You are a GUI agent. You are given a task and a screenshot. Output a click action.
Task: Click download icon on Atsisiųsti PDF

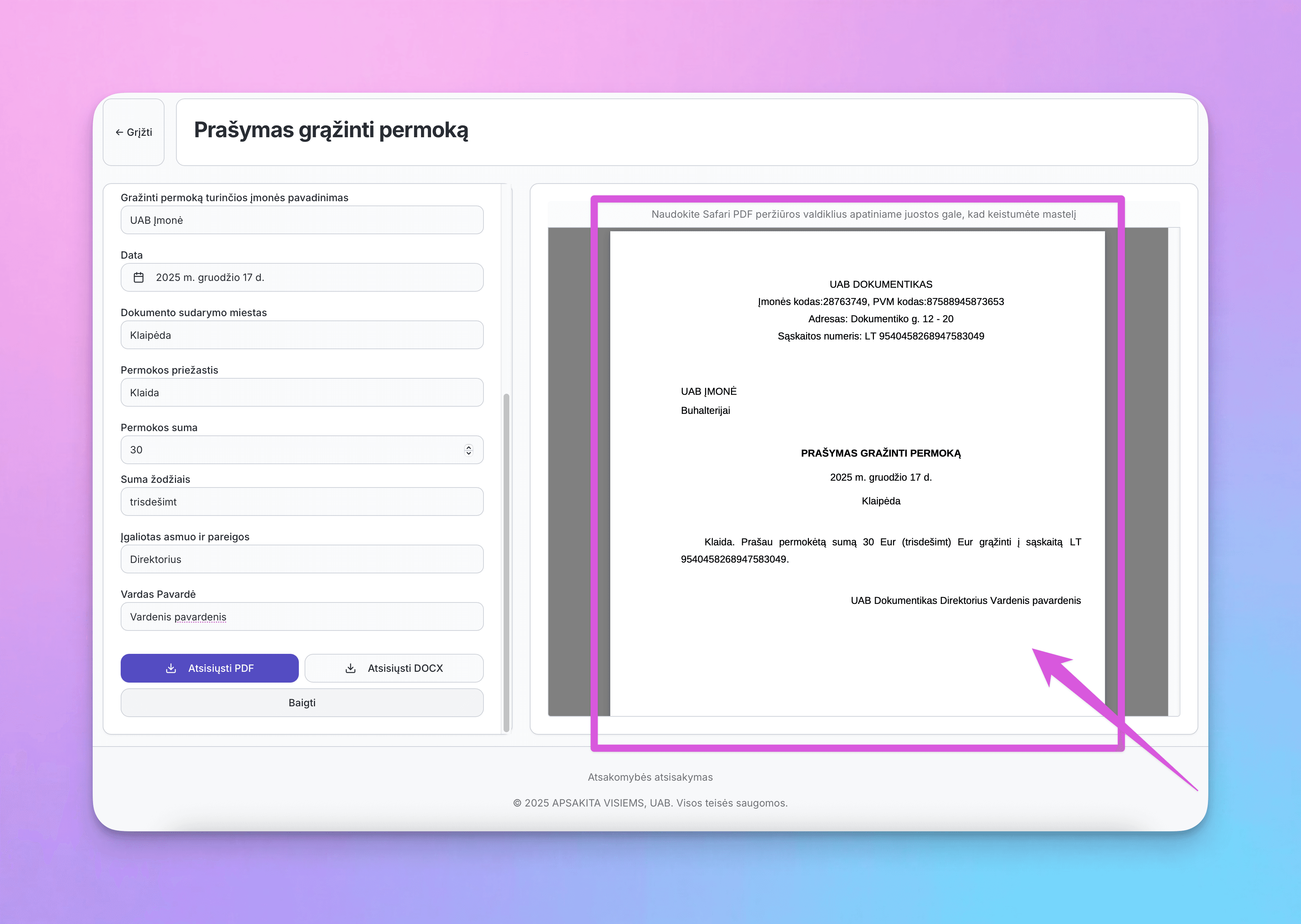click(x=171, y=668)
